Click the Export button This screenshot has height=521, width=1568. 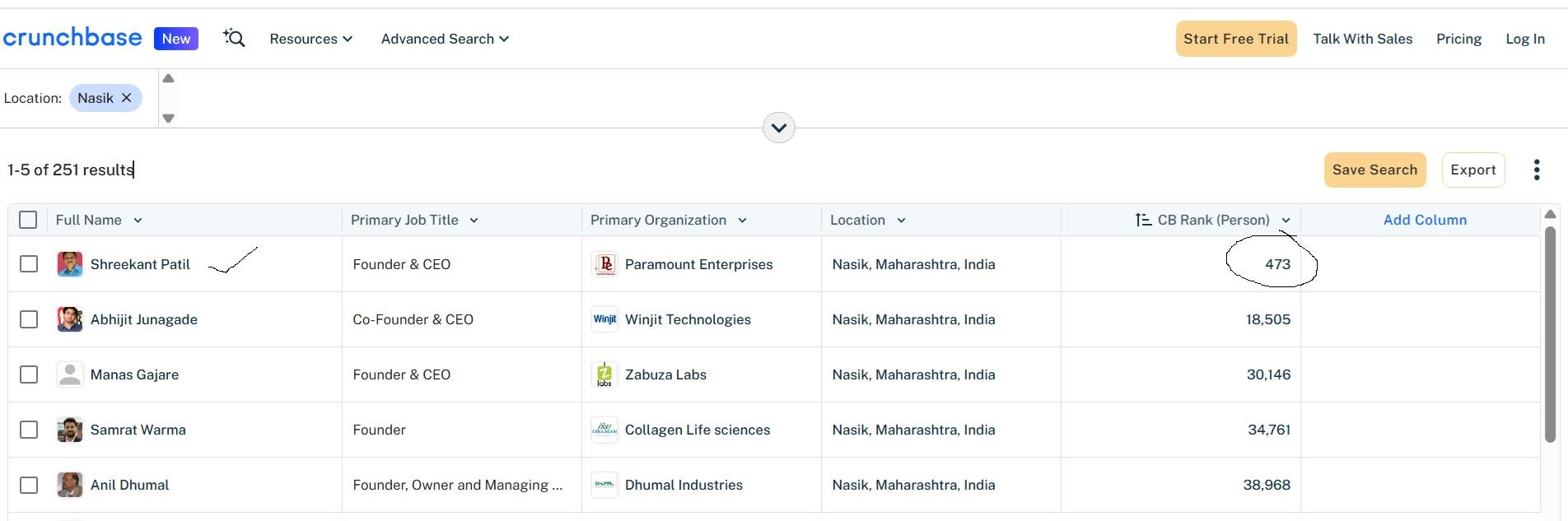(1473, 170)
